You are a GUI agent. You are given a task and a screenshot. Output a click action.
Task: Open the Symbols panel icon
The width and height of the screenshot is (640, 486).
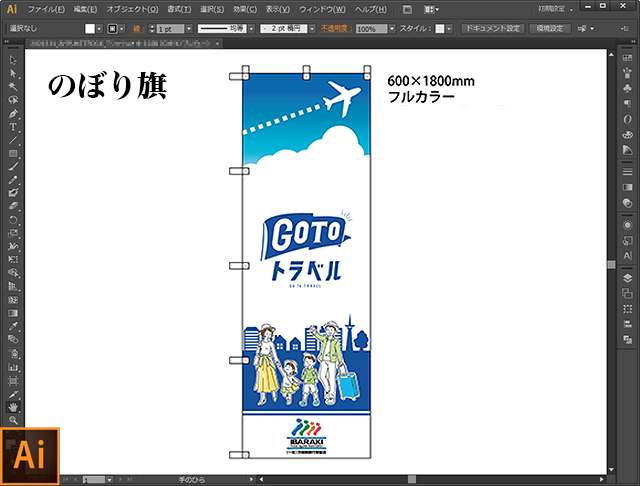pyautogui.click(x=627, y=89)
